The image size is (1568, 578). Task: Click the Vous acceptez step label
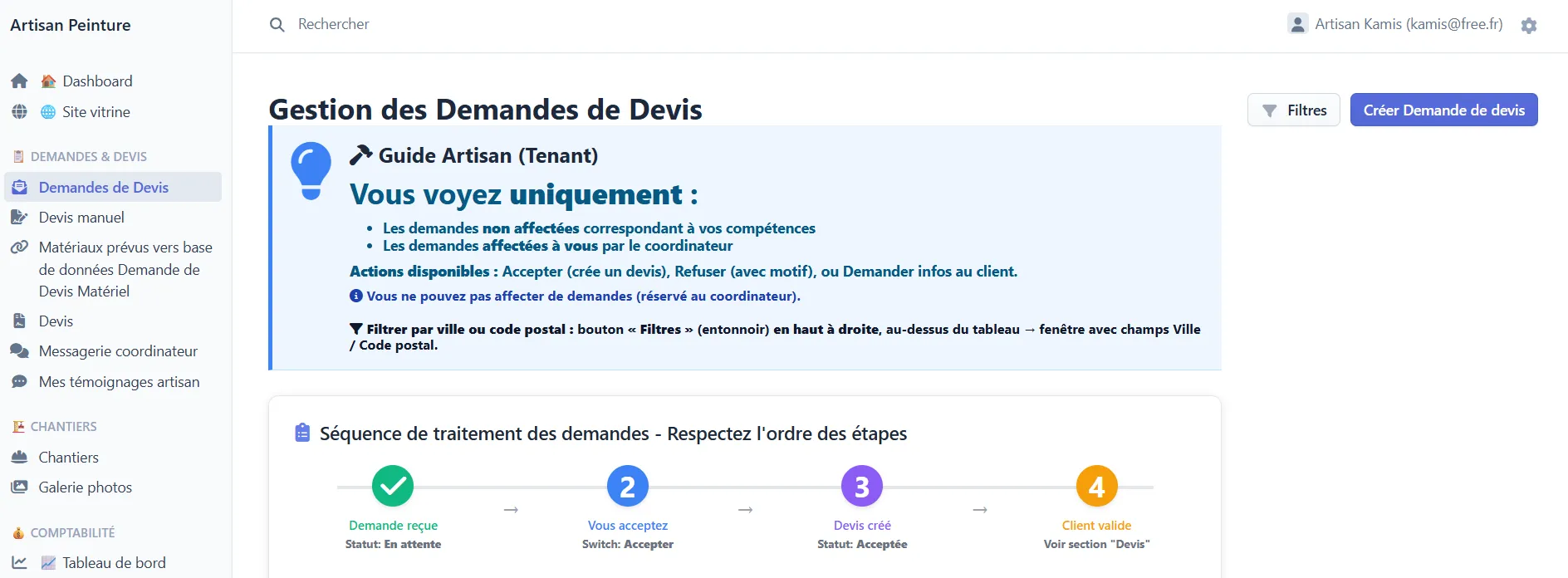(x=628, y=526)
